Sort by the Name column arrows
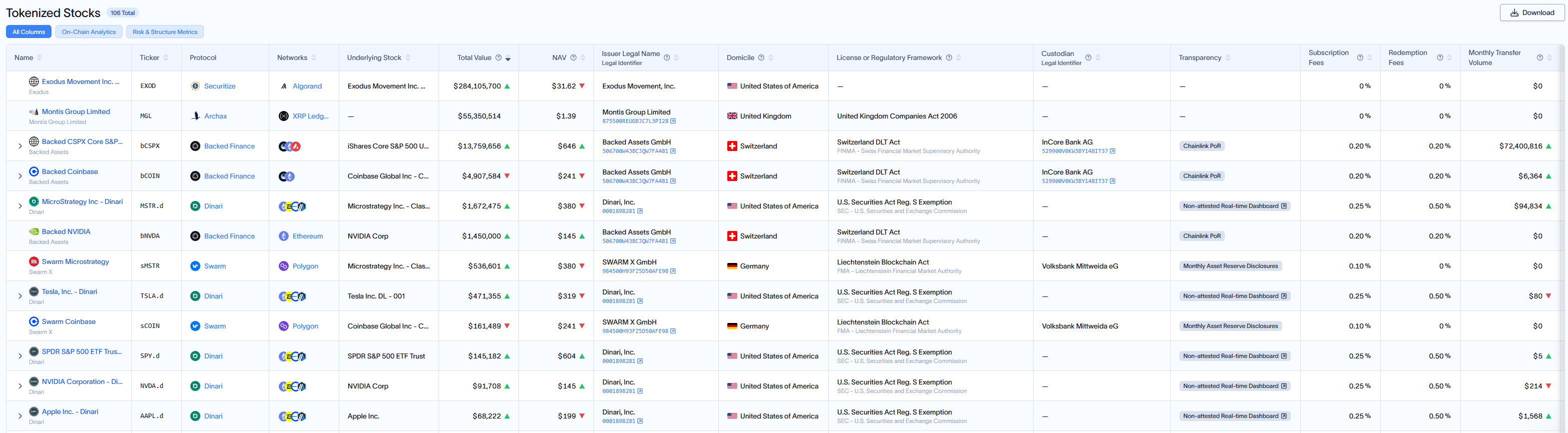1568x433 pixels. click(39, 58)
